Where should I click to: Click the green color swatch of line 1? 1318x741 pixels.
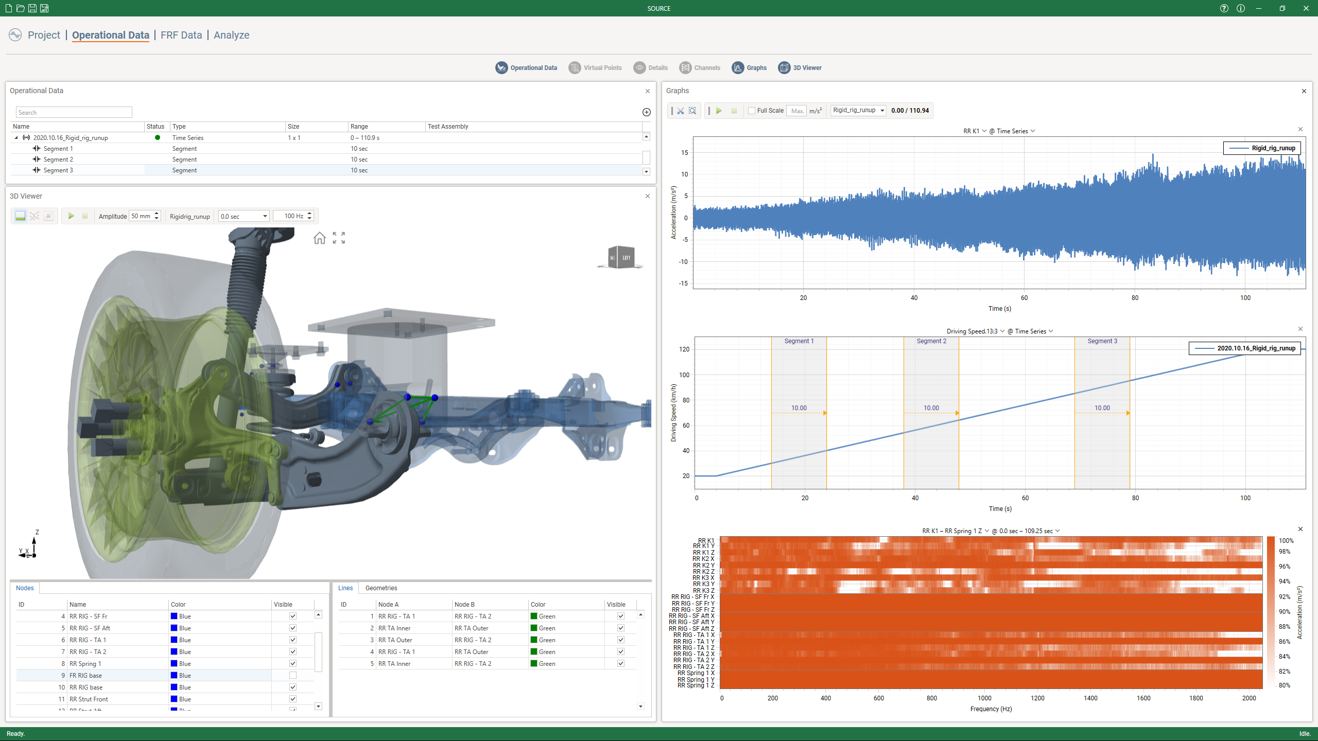coord(534,616)
